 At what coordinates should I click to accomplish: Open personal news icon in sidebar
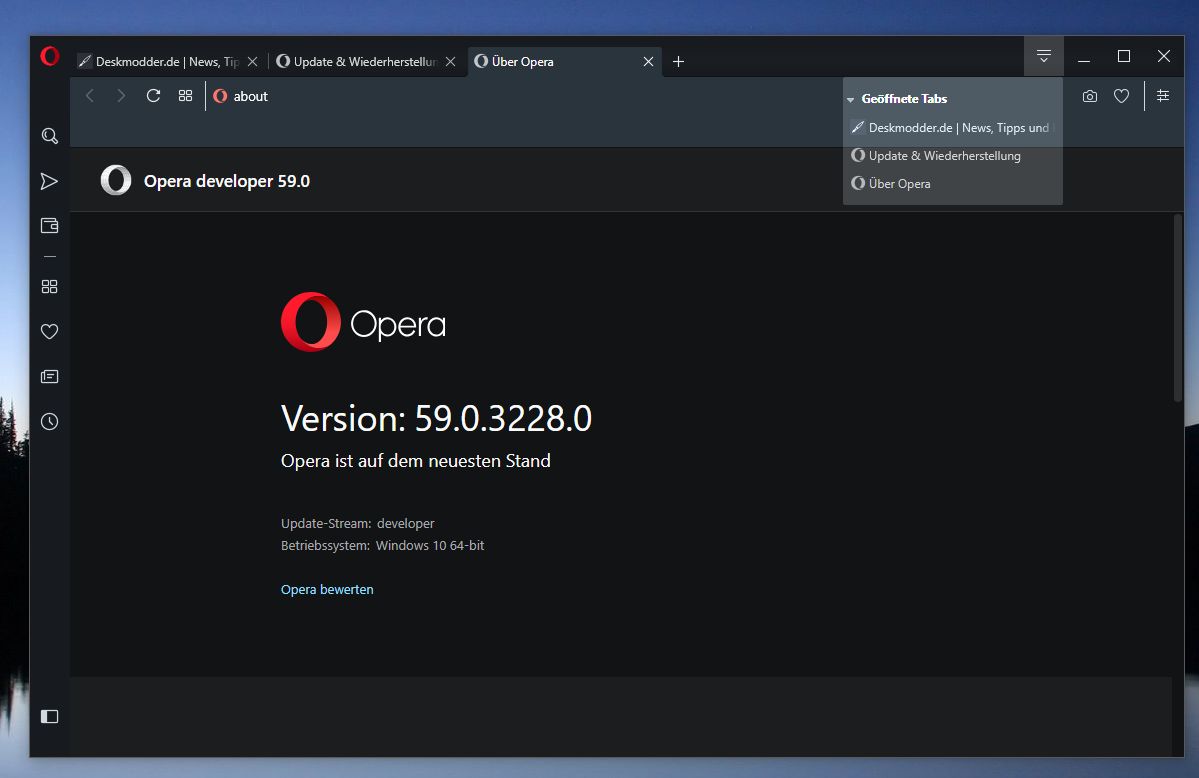coord(49,376)
